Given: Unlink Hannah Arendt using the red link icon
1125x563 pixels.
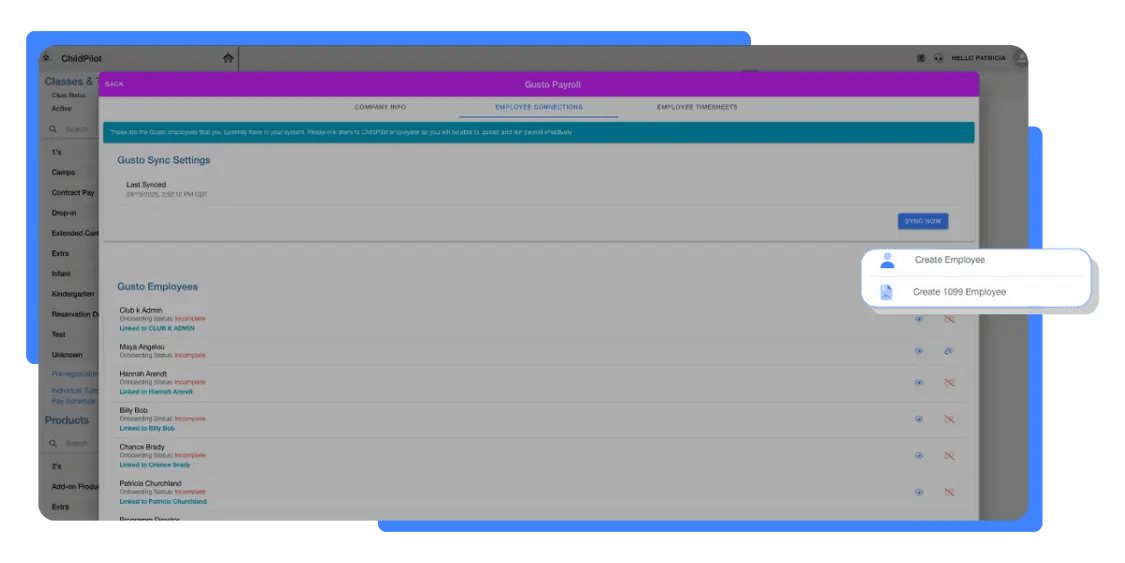Looking at the screenshot, I should [x=949, y=383].
